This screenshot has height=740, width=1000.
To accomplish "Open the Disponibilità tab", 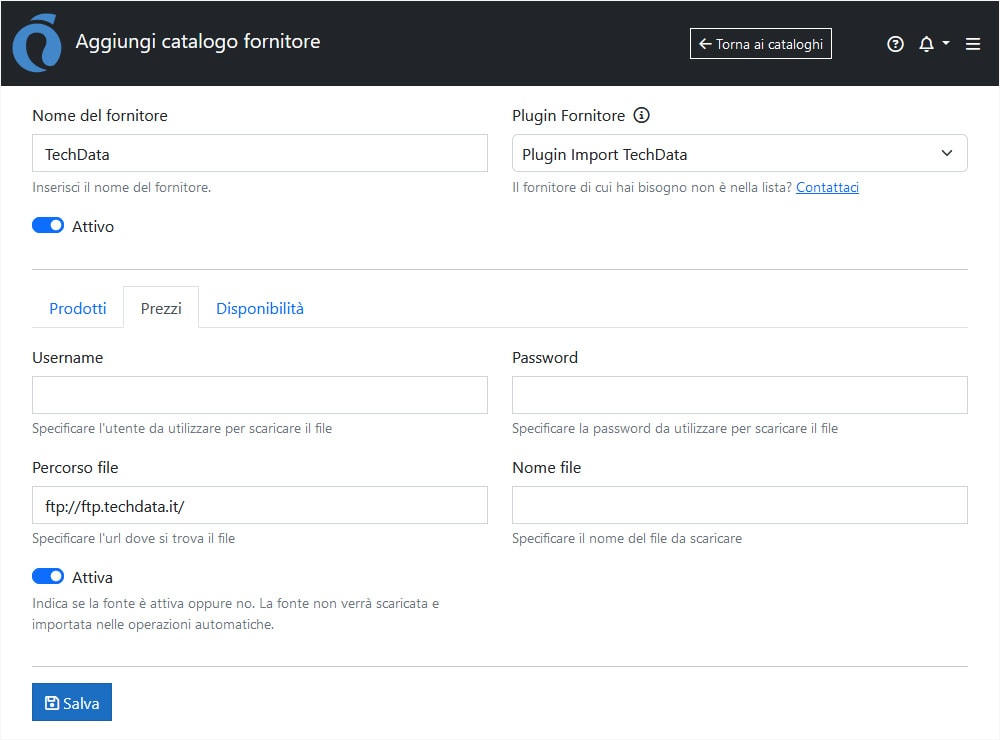I will click(x=259, y=308).
